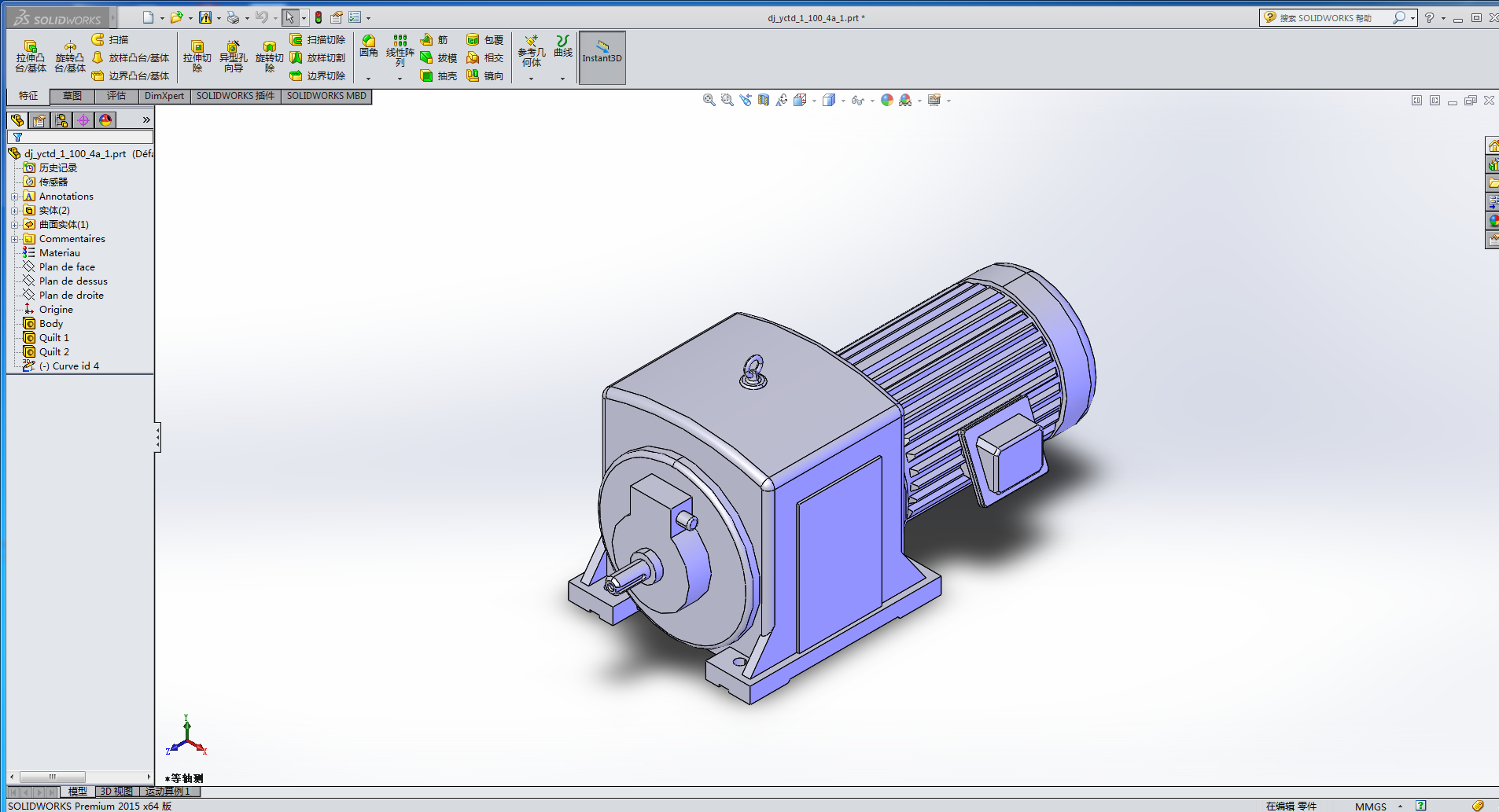Click the Rebuild traffic light icon
1499x812 pixels.
(x=319, y=17)
